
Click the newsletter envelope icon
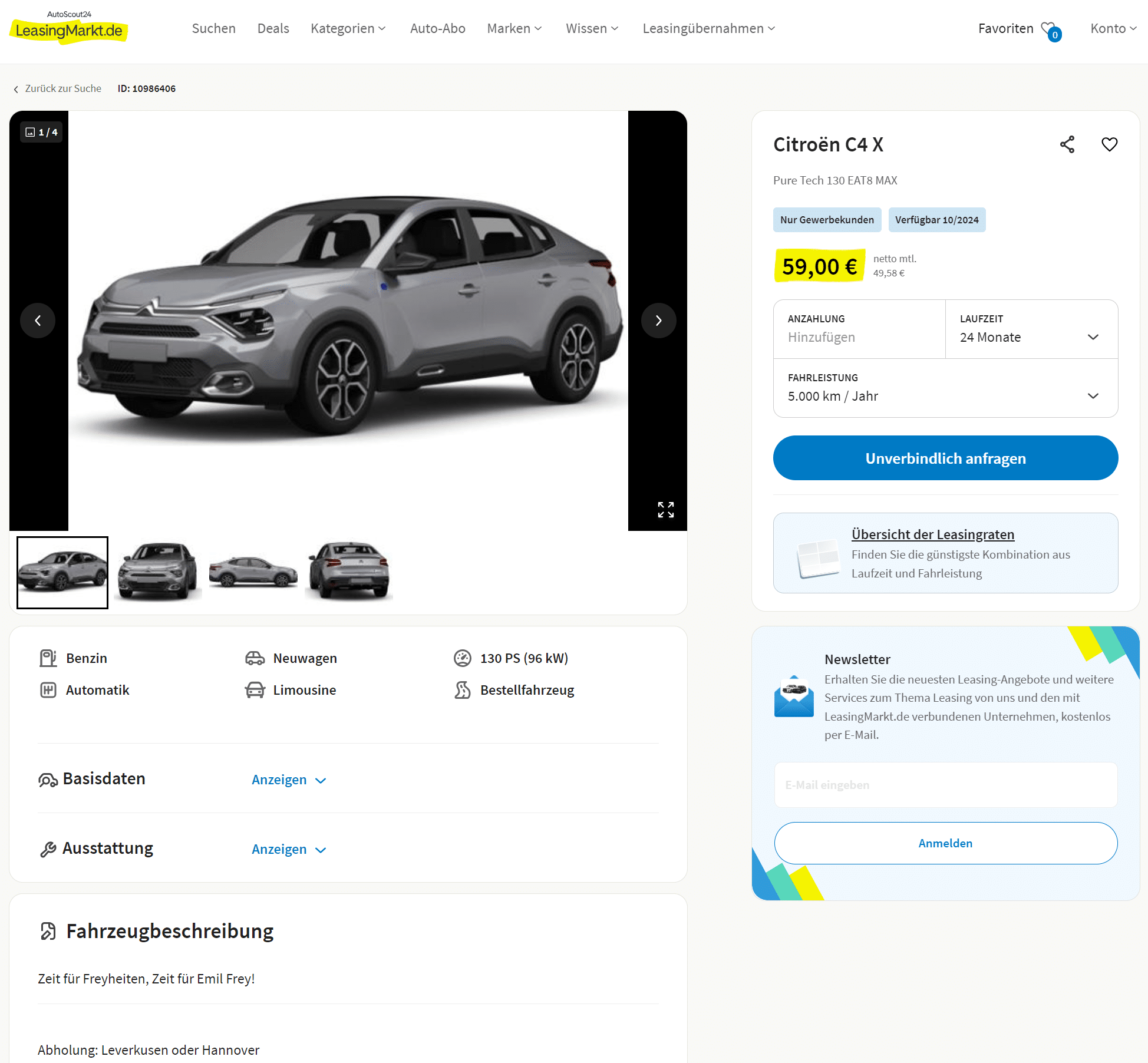(x=794, y=696)
